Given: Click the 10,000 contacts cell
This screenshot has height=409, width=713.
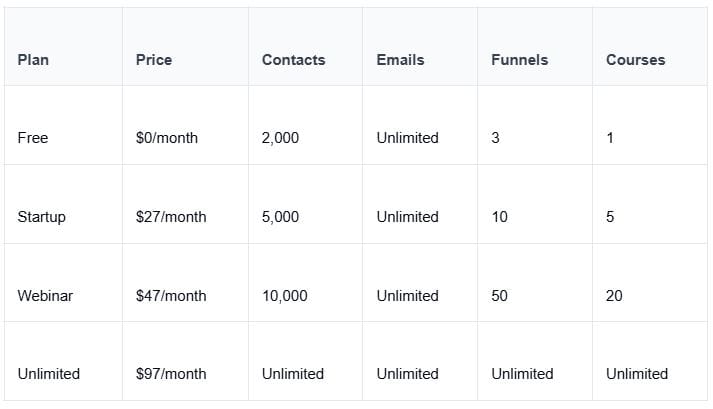Looking at the screenshot, I should (x=284, y=296).
